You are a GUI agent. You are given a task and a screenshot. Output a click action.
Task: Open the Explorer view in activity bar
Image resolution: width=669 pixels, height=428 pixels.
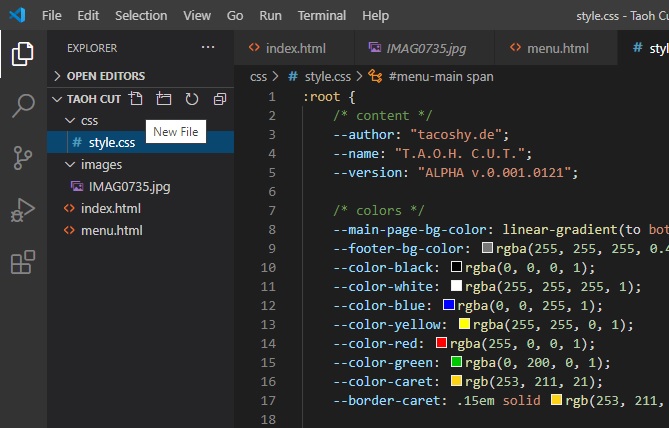(22, 53)
